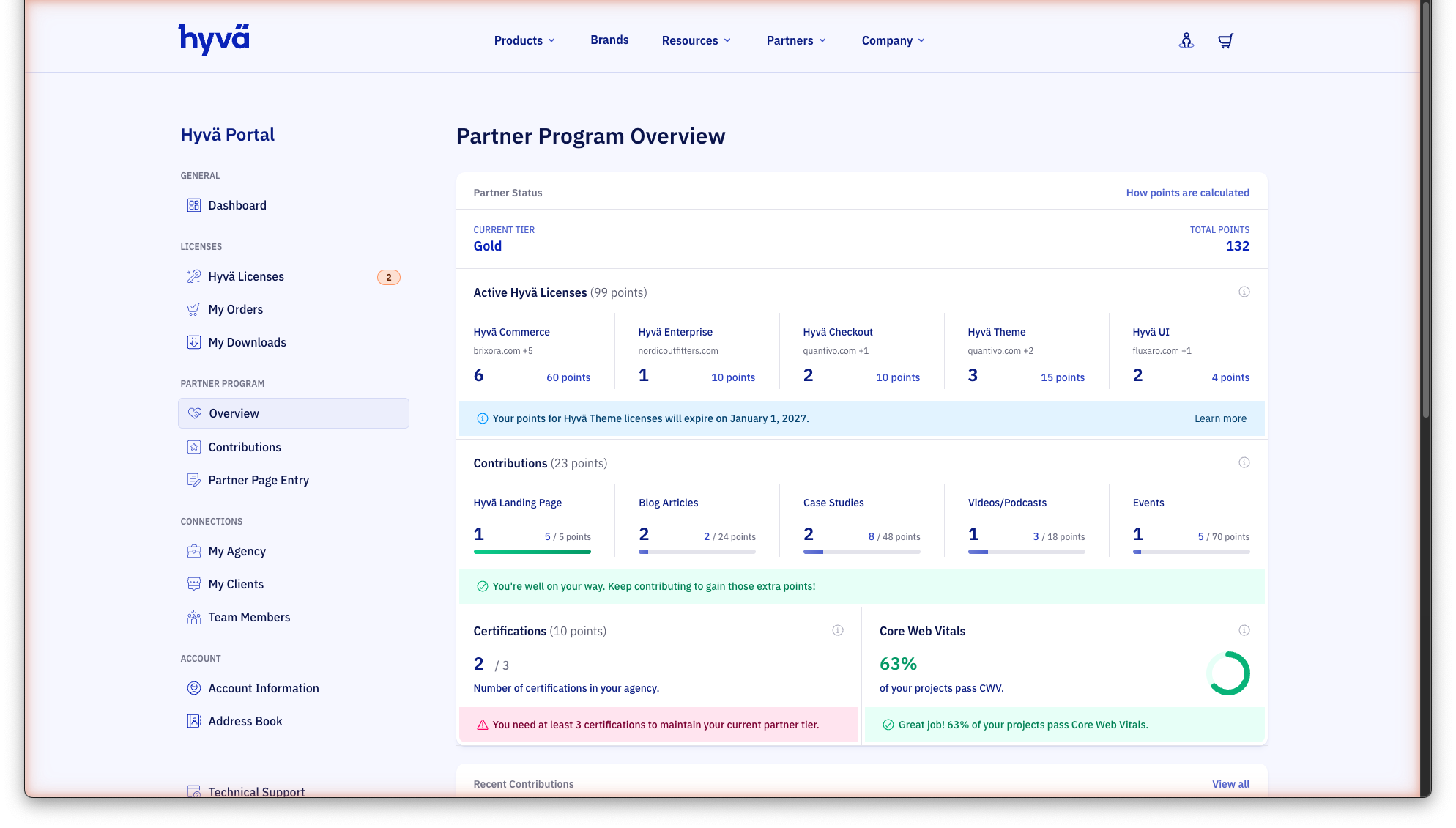Open Team Members from sidebar icon

pyautogui.click(x=194, y=617)
